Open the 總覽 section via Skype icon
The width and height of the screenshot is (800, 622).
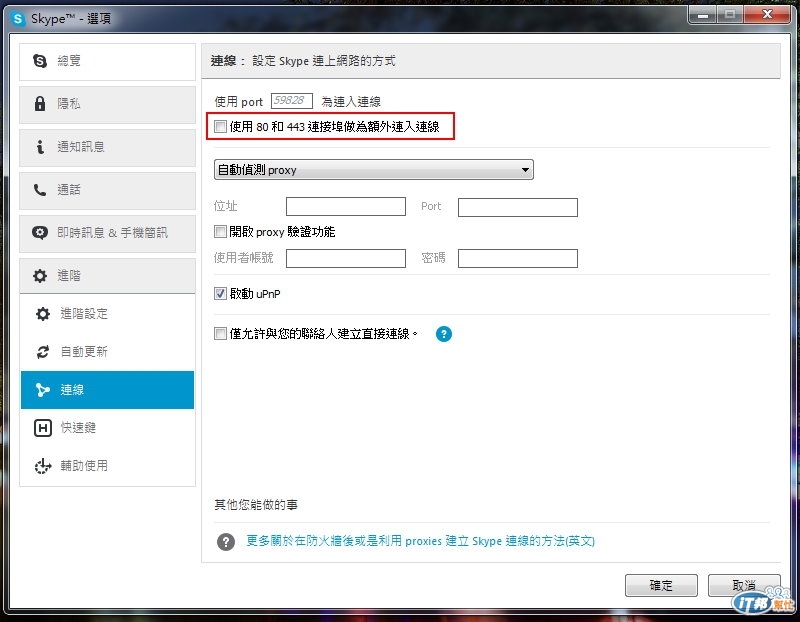coord(40,61)
